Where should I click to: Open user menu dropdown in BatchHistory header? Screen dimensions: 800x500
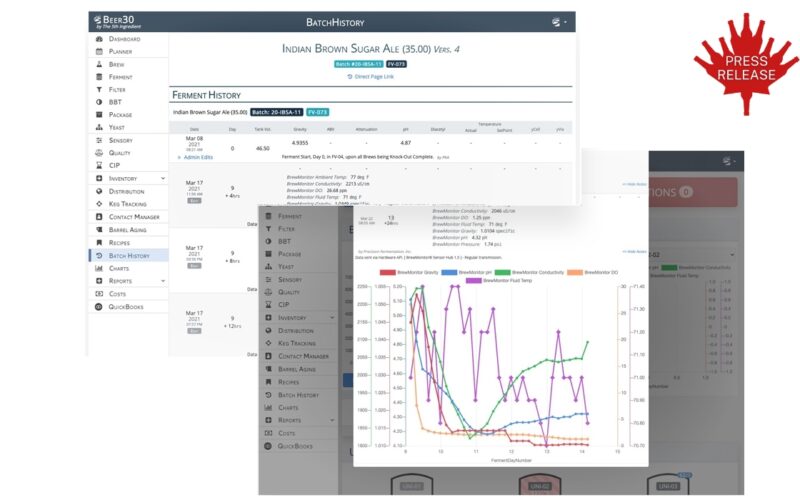(559, 22)
